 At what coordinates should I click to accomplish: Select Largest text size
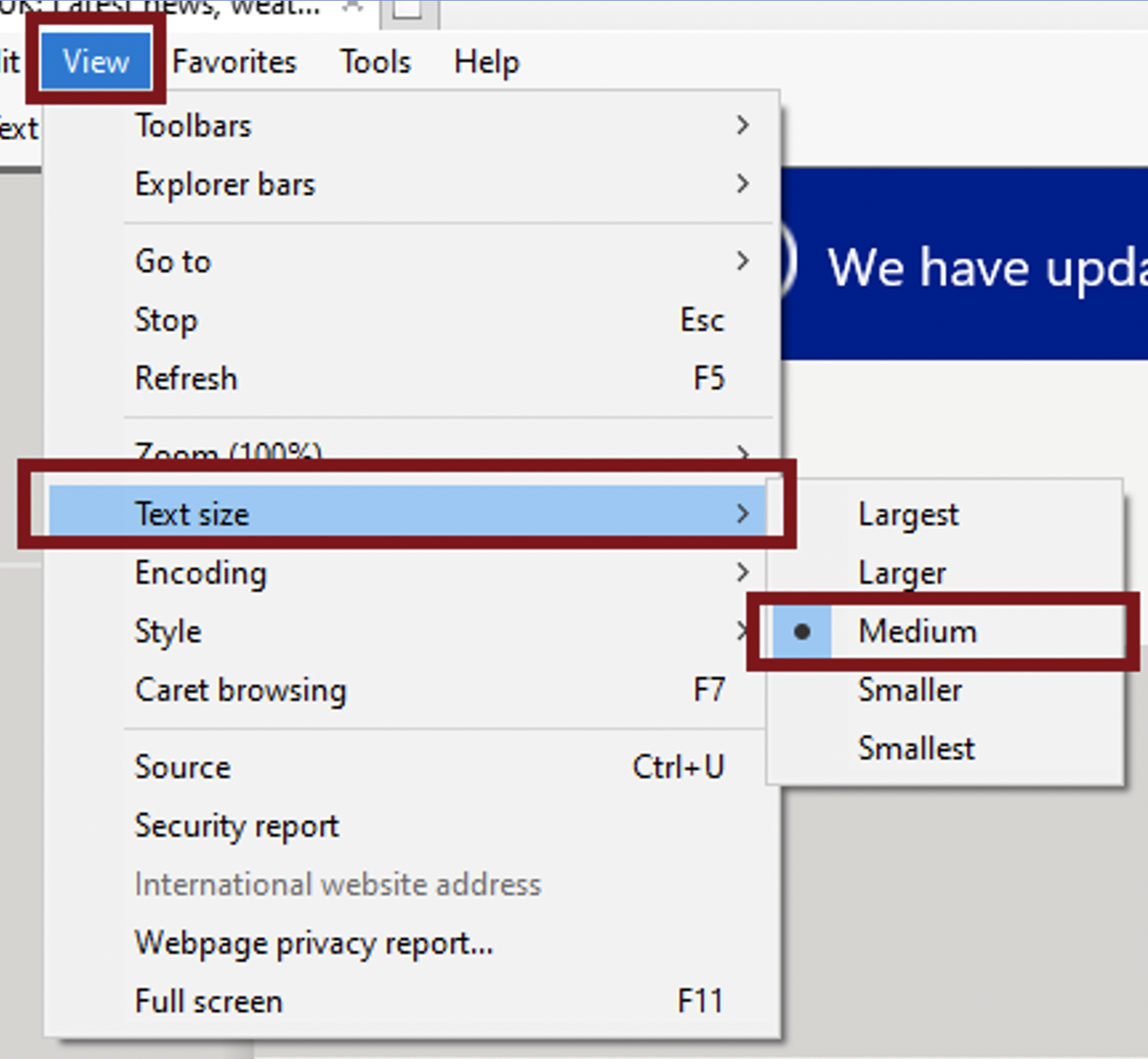(x=908, y=514)
